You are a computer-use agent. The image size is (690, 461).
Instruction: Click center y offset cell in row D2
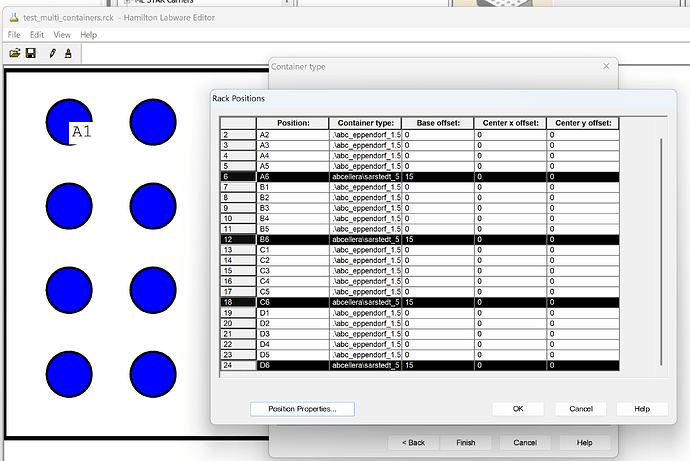click(x=583, y=324)
